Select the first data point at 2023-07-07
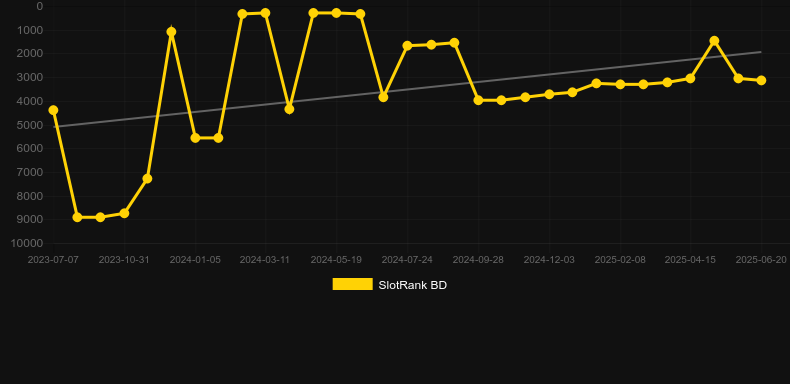 pyautogui.click(x=53, y=110)
